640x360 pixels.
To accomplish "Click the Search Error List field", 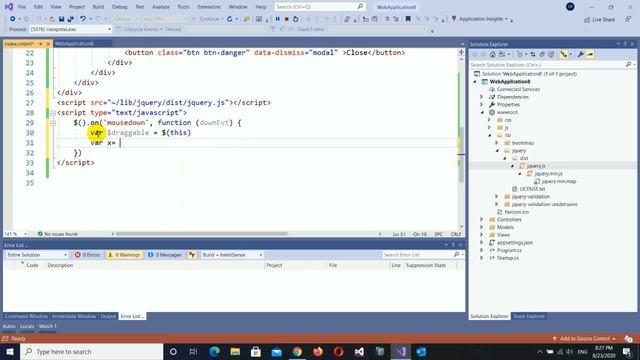I will [418, 255].
